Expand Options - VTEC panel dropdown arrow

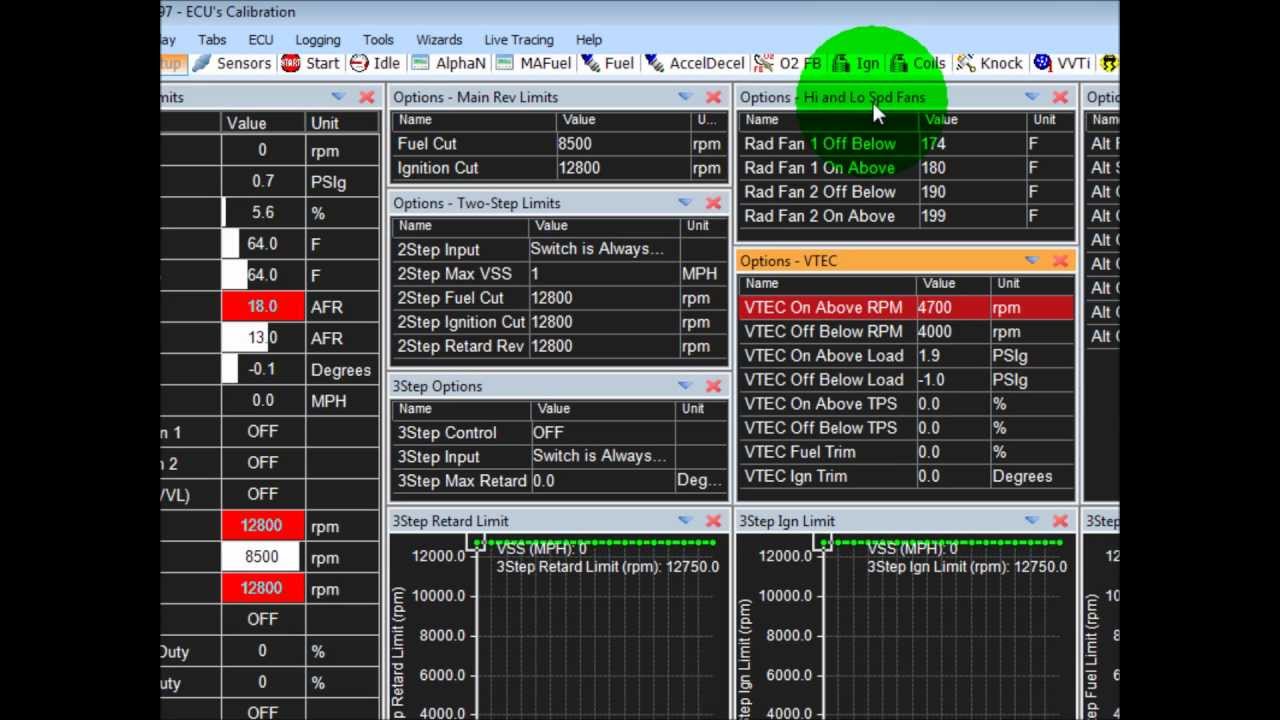click(x=1032, y=261)
